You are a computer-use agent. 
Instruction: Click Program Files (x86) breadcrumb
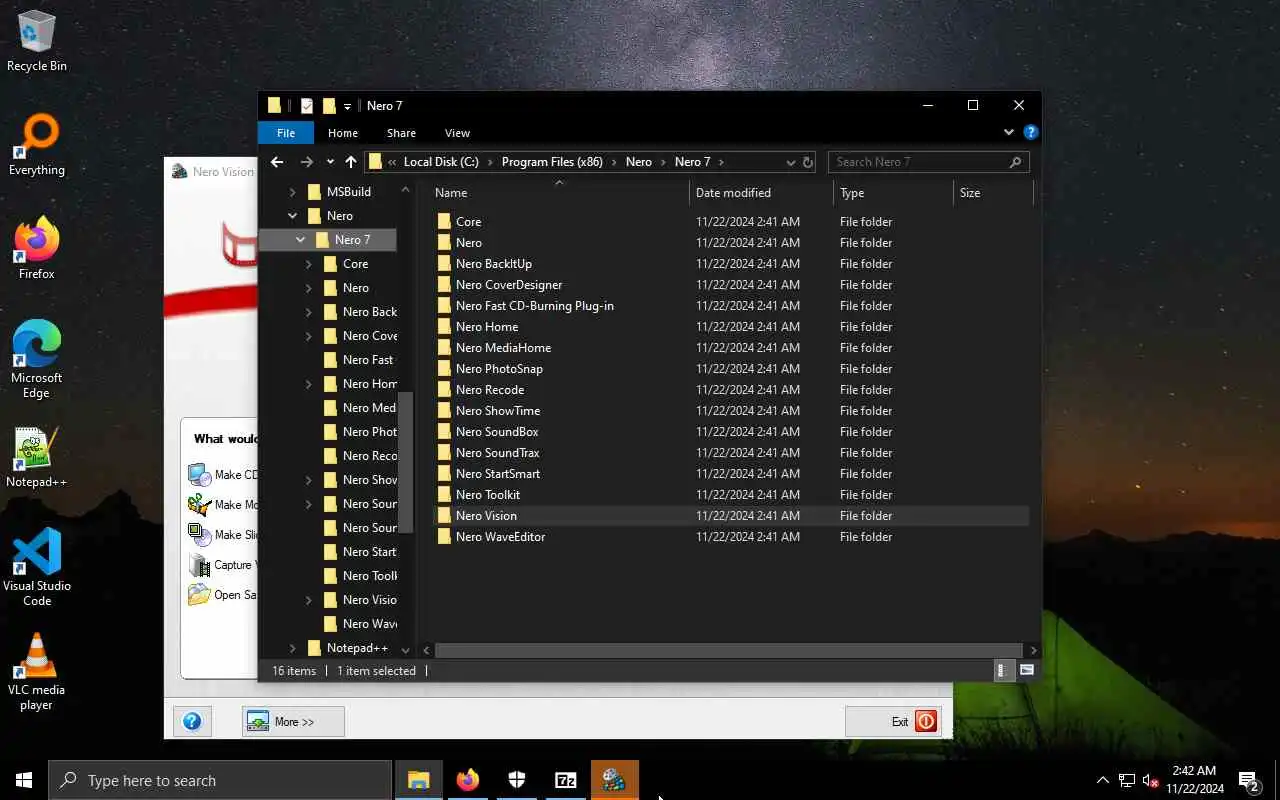coord(552,162)
